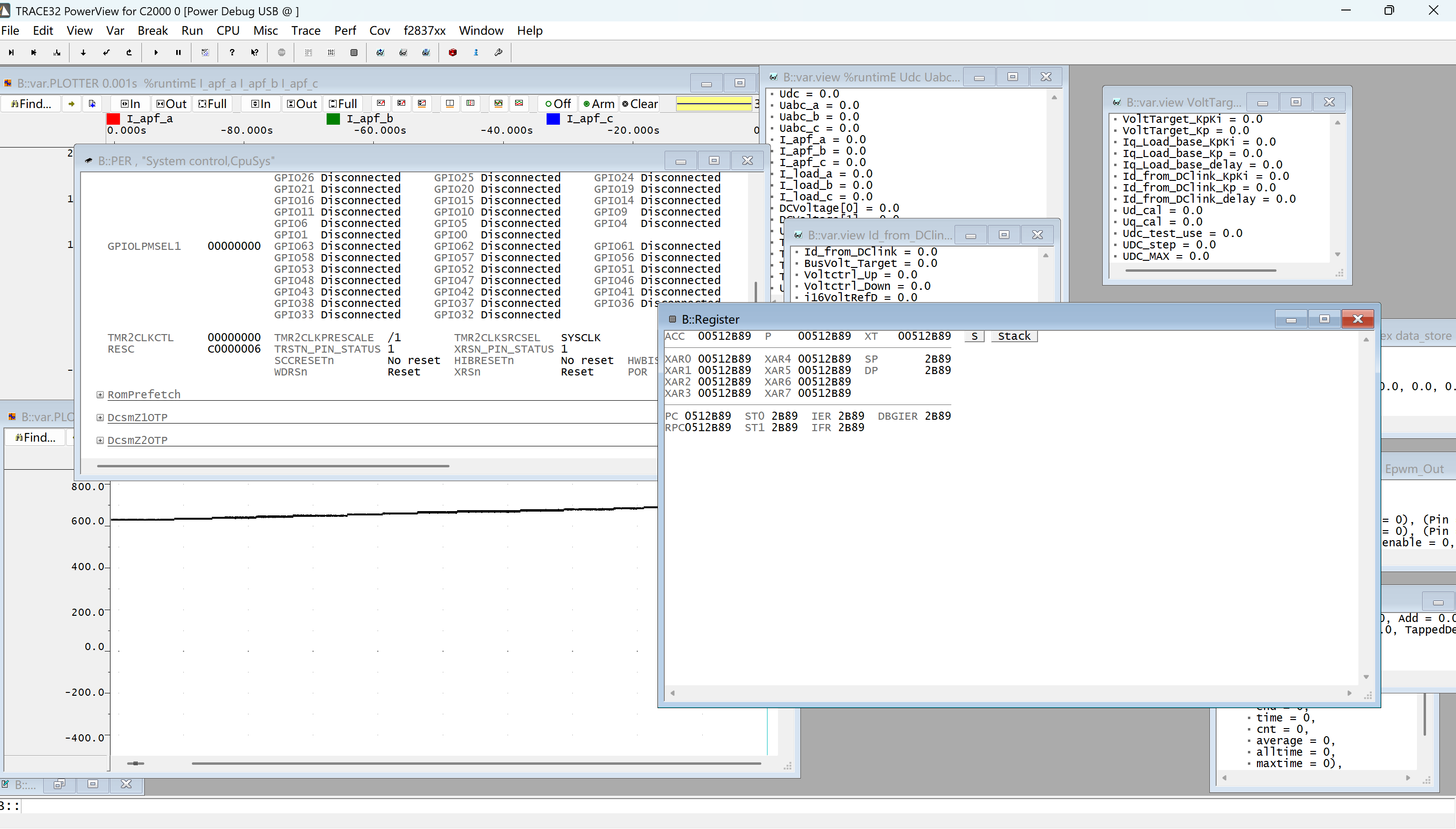1456x829 pixels.
Task: Click the PC value 0512B89
Action: 708,416
